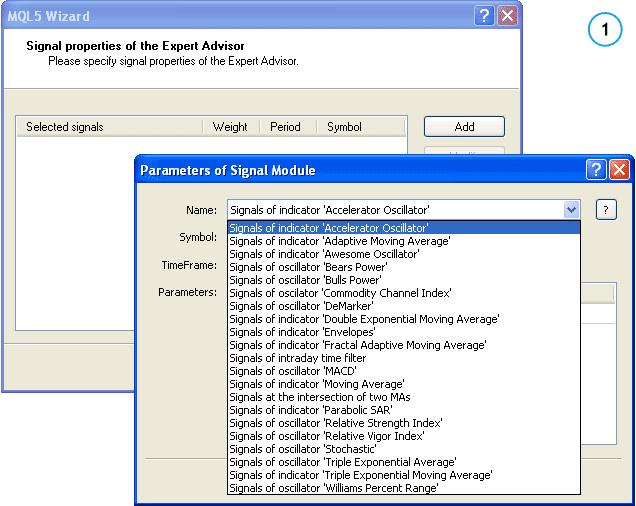Select 'Triple Exponential Moving Average' indicator signal

coord(404,474)
